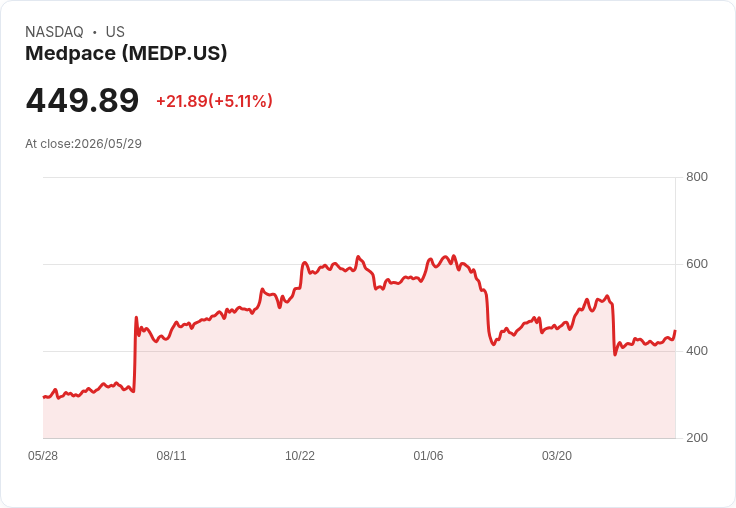Click the 600 y-axis label
Screen dimensions: 736x508
[x=697, y=264]
